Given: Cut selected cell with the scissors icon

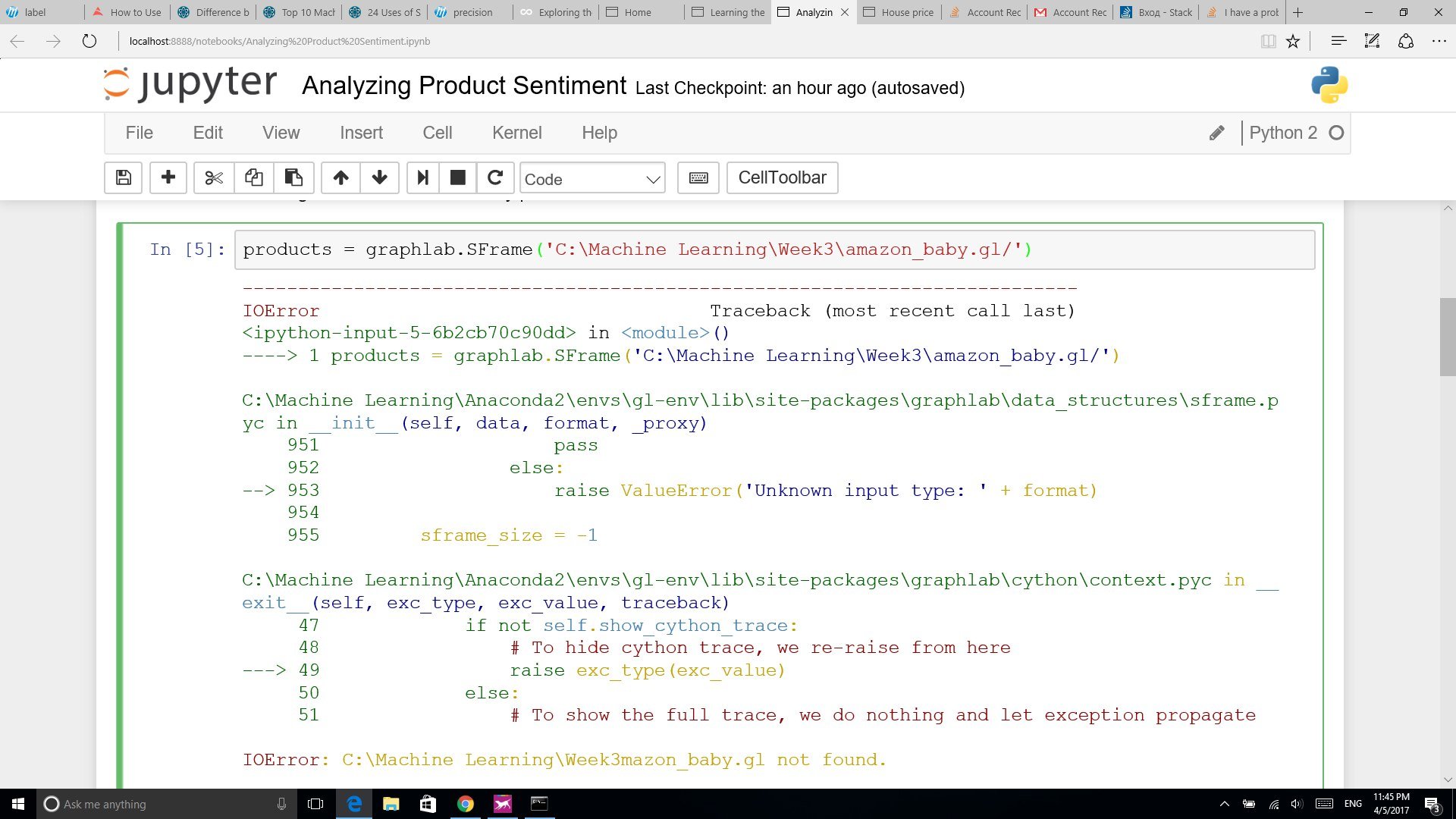Looking at the screenshot, I should (x=214, y=177).
